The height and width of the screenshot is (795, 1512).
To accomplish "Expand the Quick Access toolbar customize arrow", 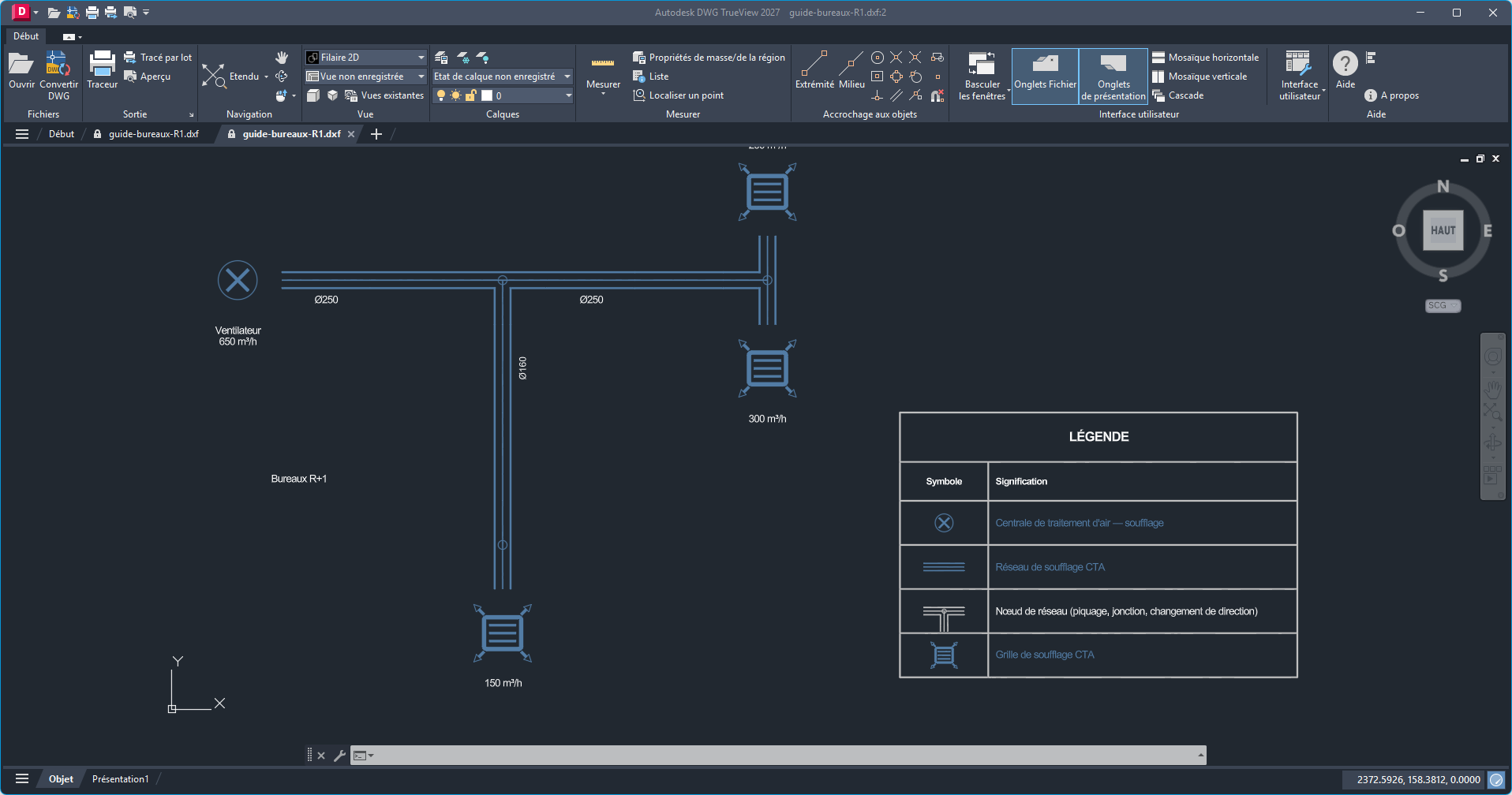I will (x=146, y=12).
